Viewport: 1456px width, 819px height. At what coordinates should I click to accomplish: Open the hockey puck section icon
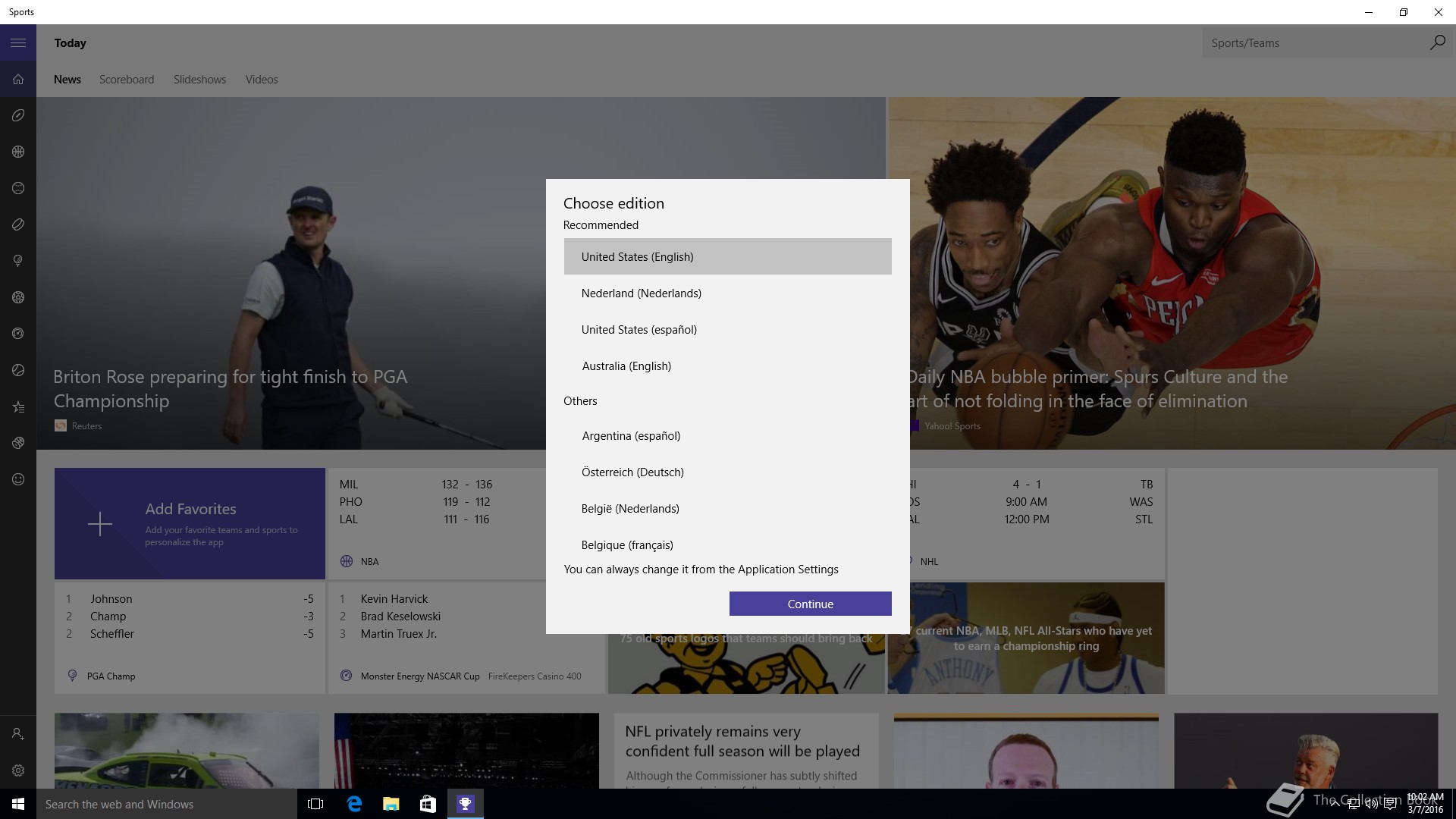(18, 224)
